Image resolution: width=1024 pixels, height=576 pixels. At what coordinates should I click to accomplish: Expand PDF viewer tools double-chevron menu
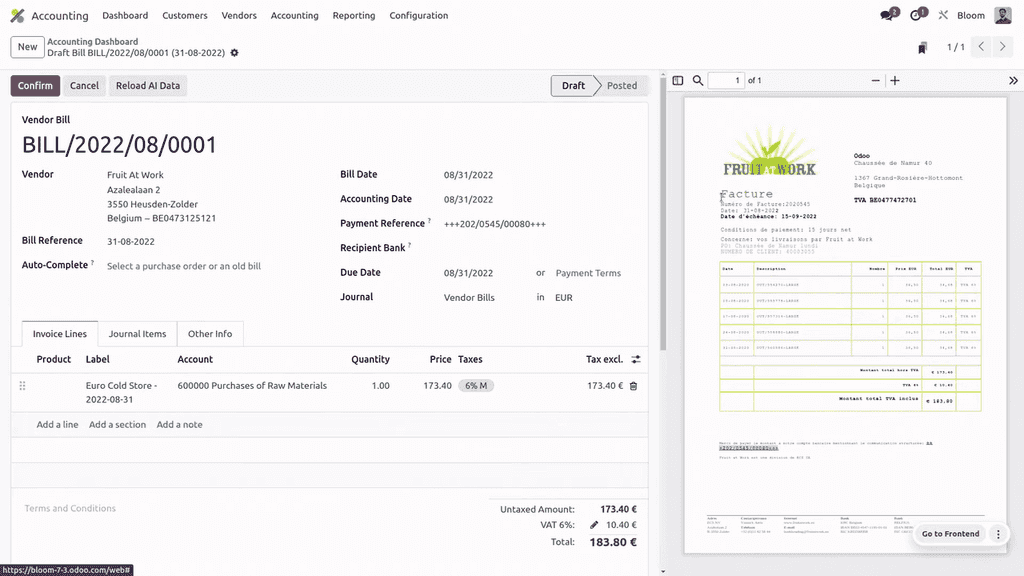[x=1012, y=81]
